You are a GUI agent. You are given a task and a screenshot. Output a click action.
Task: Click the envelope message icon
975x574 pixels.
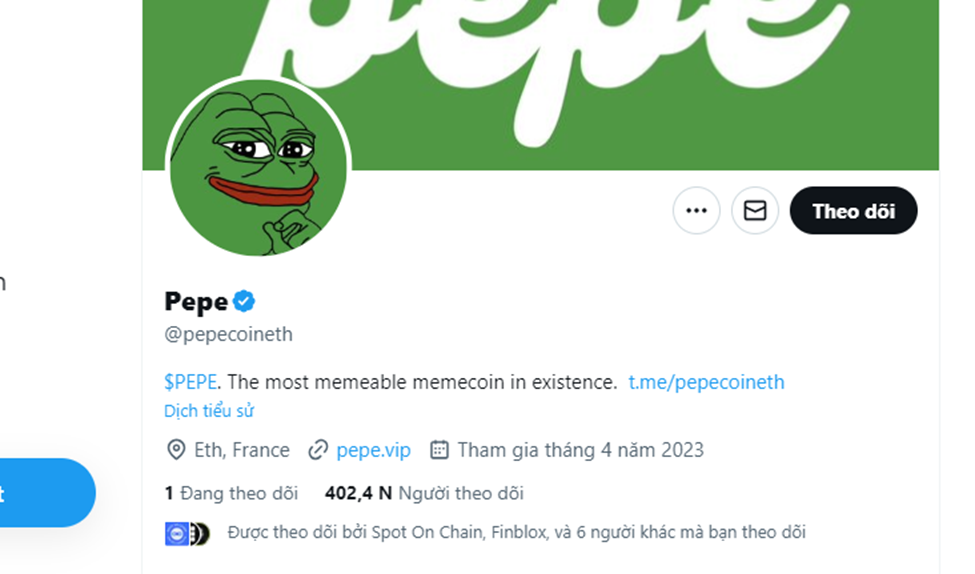tap(755, 211)
